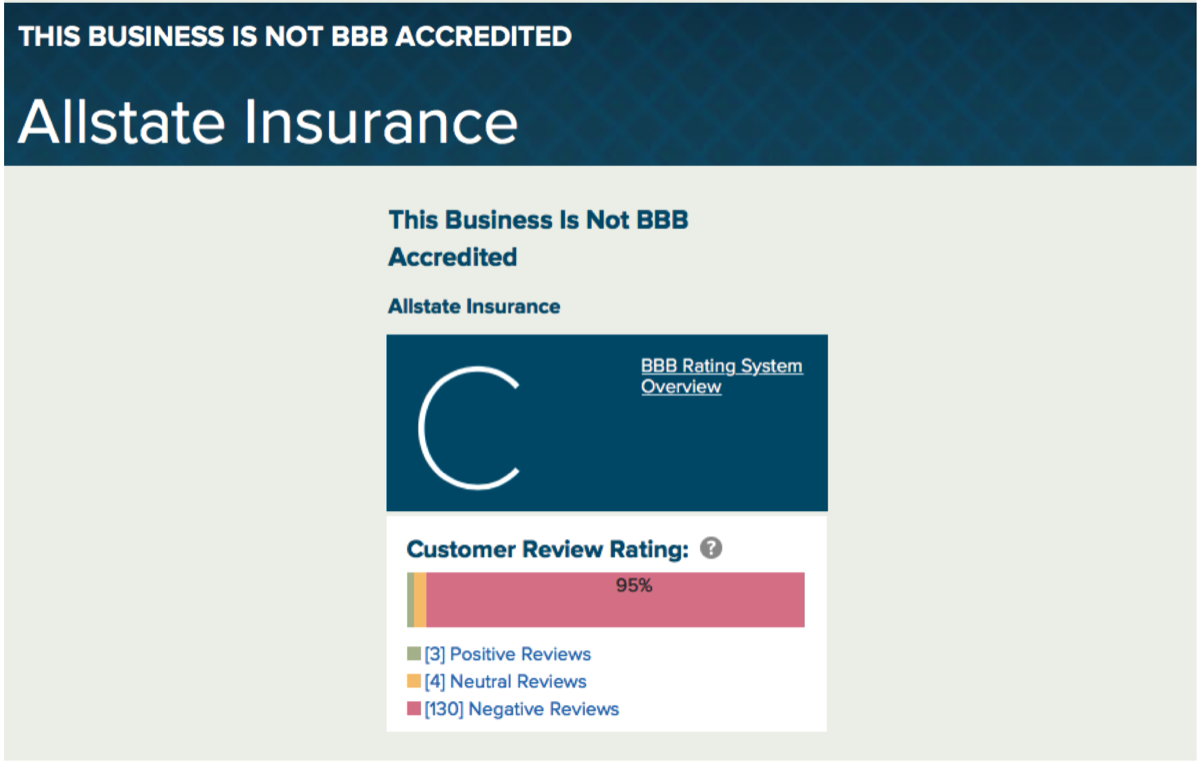The width and height of the screenshot is (1200, 764).
Task: Click the word Accredited under the heading
Action: [x=452, y=257]
